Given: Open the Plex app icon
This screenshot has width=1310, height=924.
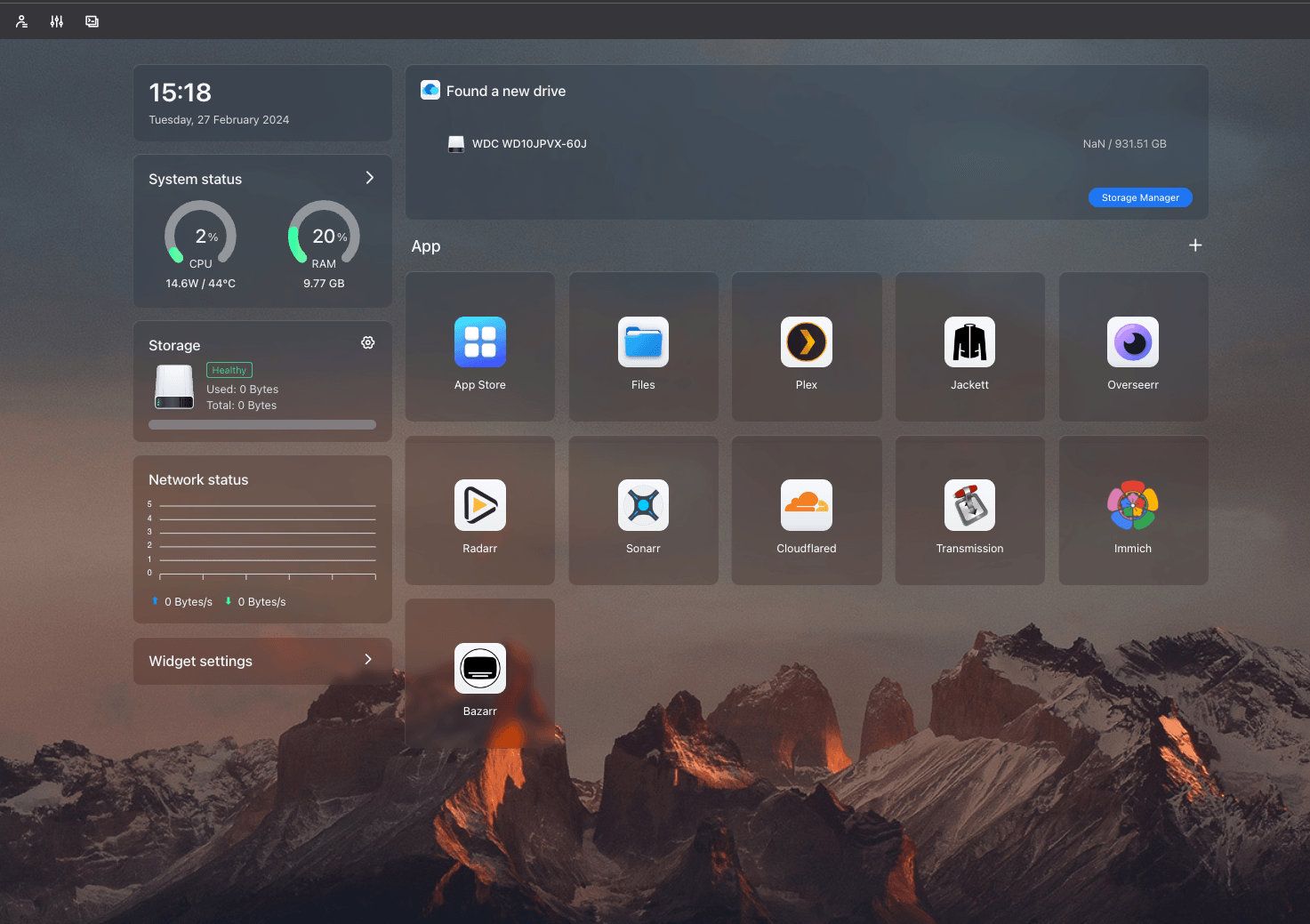Looking at the screenshot, I should coord(806,342).
